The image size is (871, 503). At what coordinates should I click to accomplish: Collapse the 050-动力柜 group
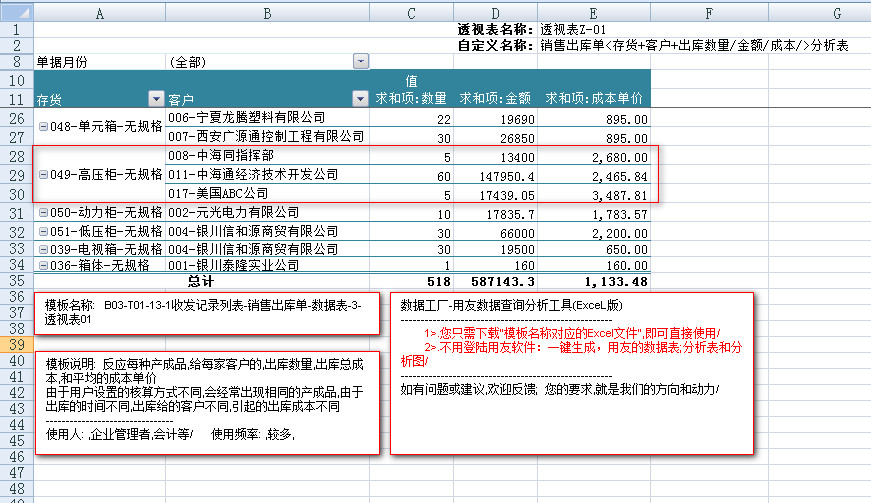click(42, 213)
